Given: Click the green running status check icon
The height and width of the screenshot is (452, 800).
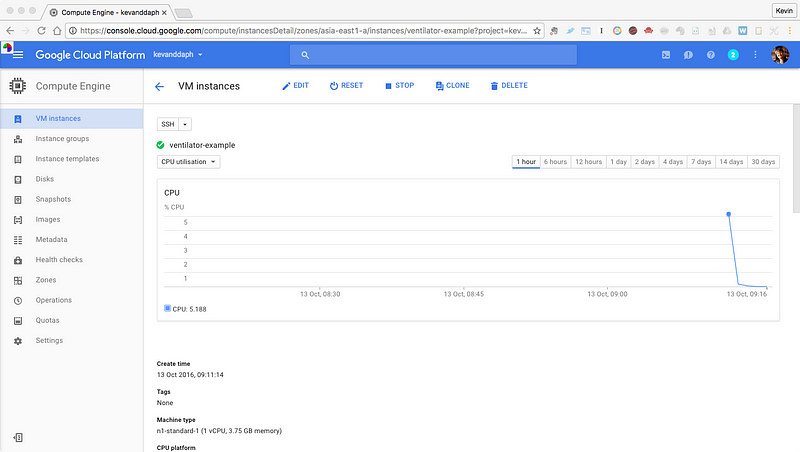Looking at the screenshot, I should pyautogui.click(x=160, y=145).
